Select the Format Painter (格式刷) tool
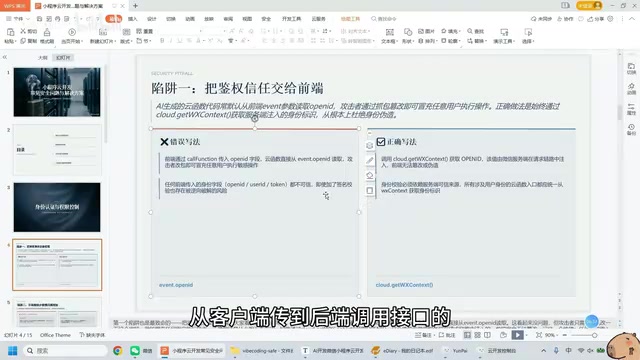 pos(47,36)
